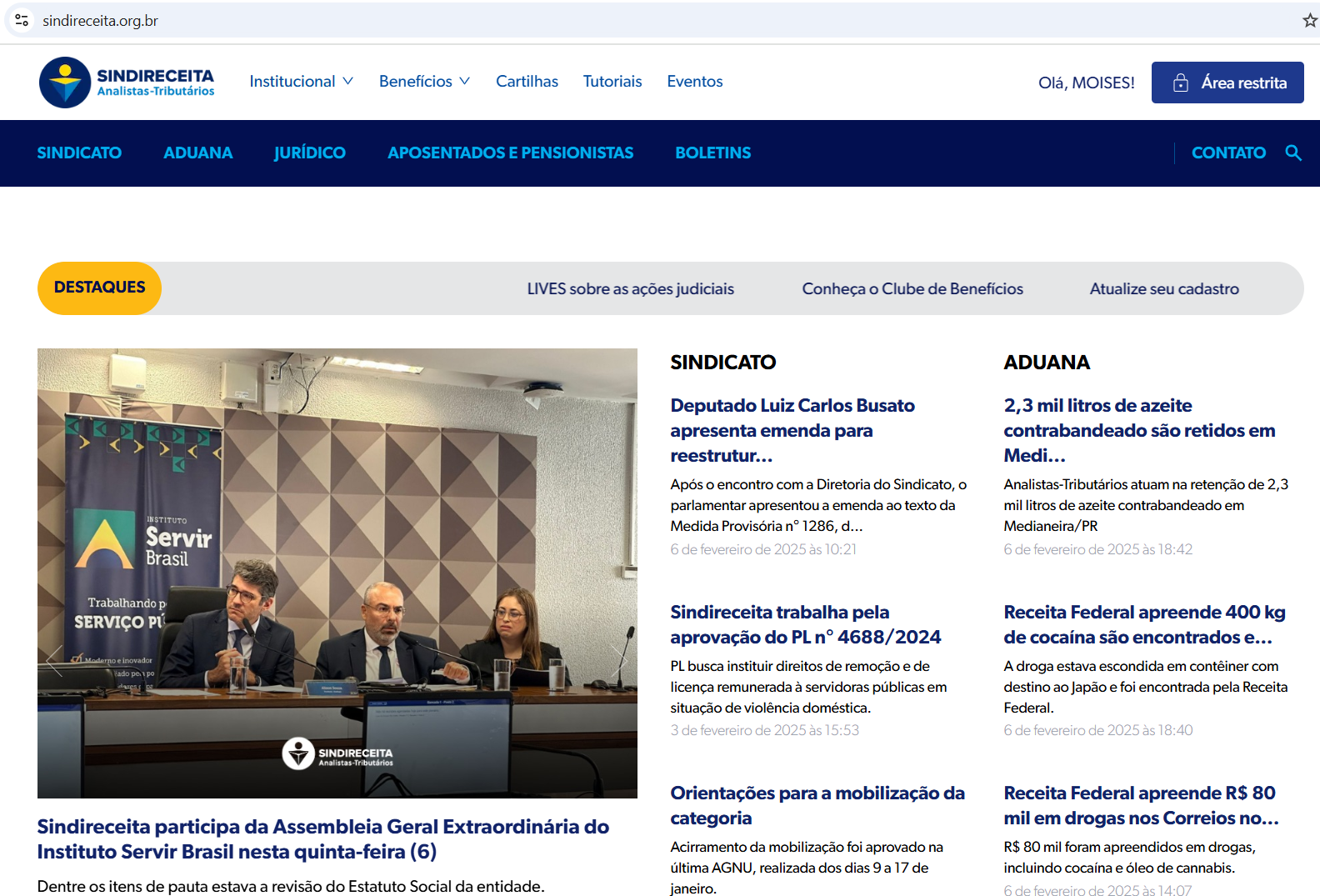Screen dimensions: 1320x896
Task: Expand the Institucional dropdown menu
Action: pyautogui.click(x=301, y=82)
